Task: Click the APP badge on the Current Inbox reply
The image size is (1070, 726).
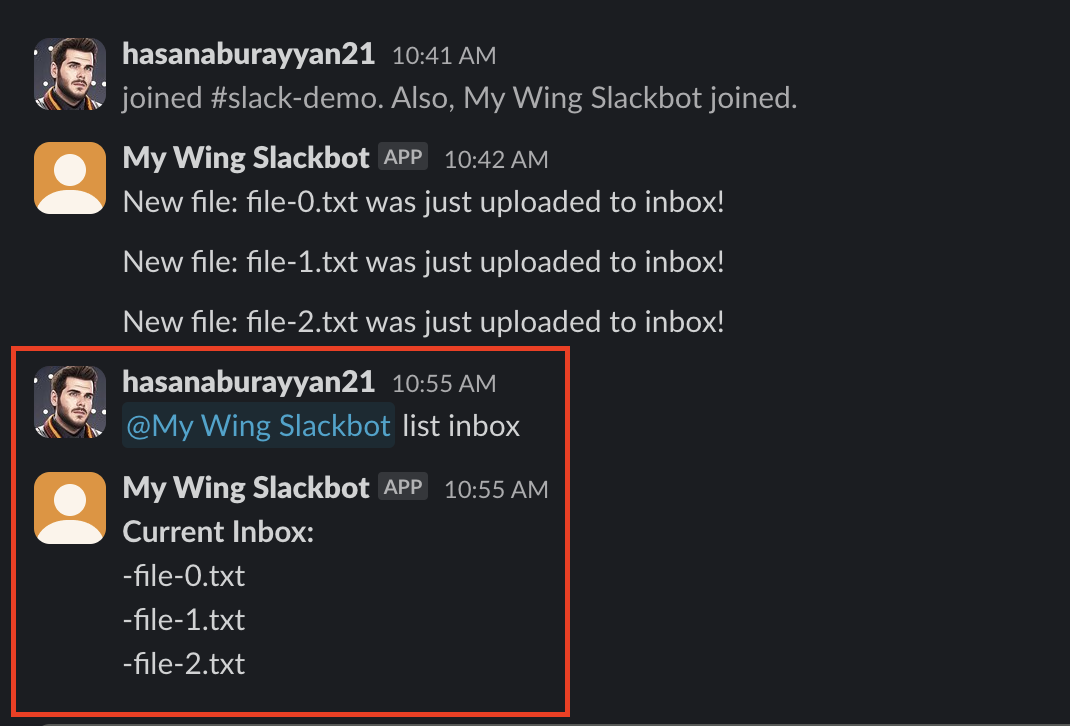Action: coord(403,486)
